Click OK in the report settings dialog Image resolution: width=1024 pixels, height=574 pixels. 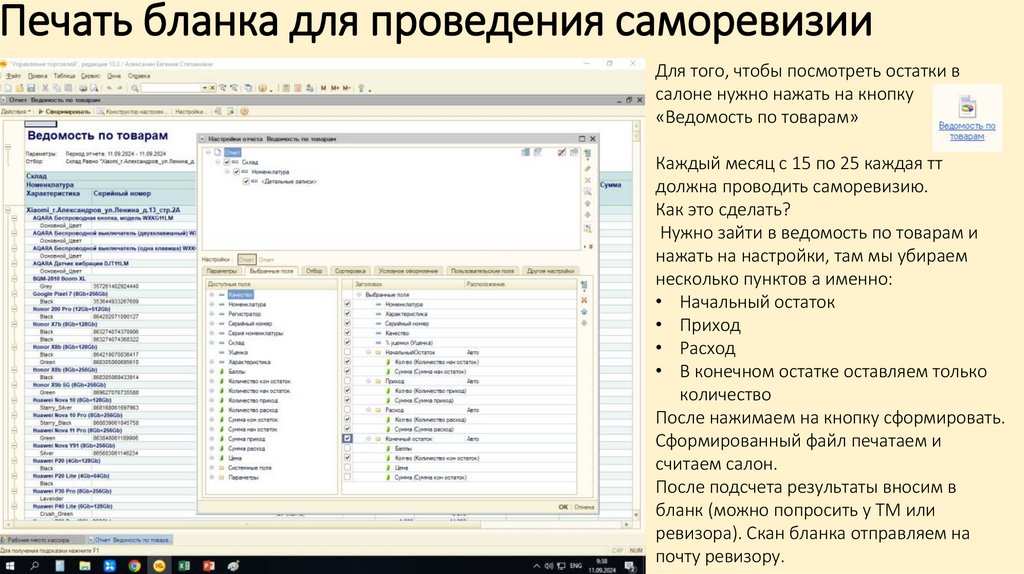[x=563, y=507]
